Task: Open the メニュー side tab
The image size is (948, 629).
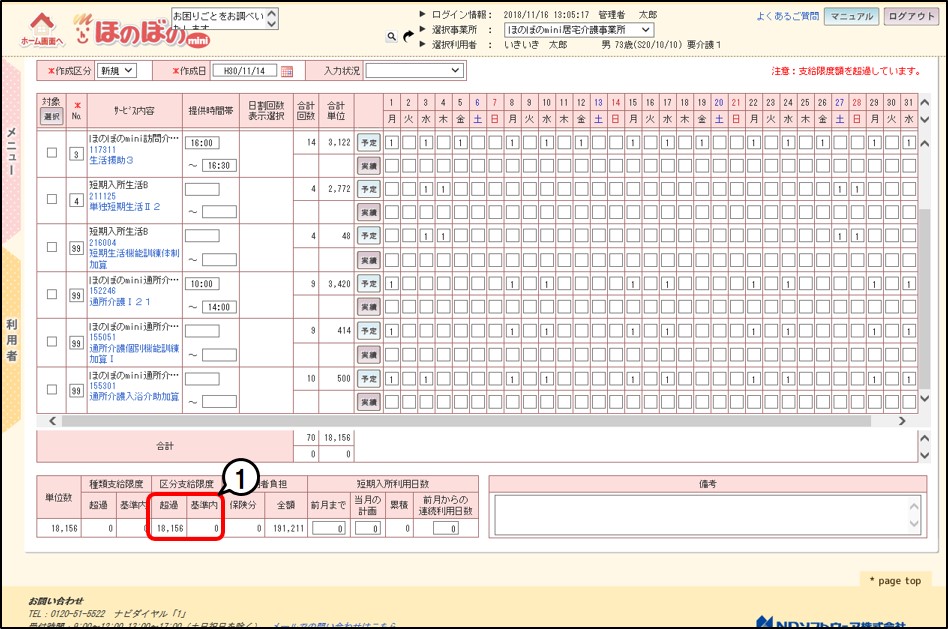Action: (x=11, y=151)
